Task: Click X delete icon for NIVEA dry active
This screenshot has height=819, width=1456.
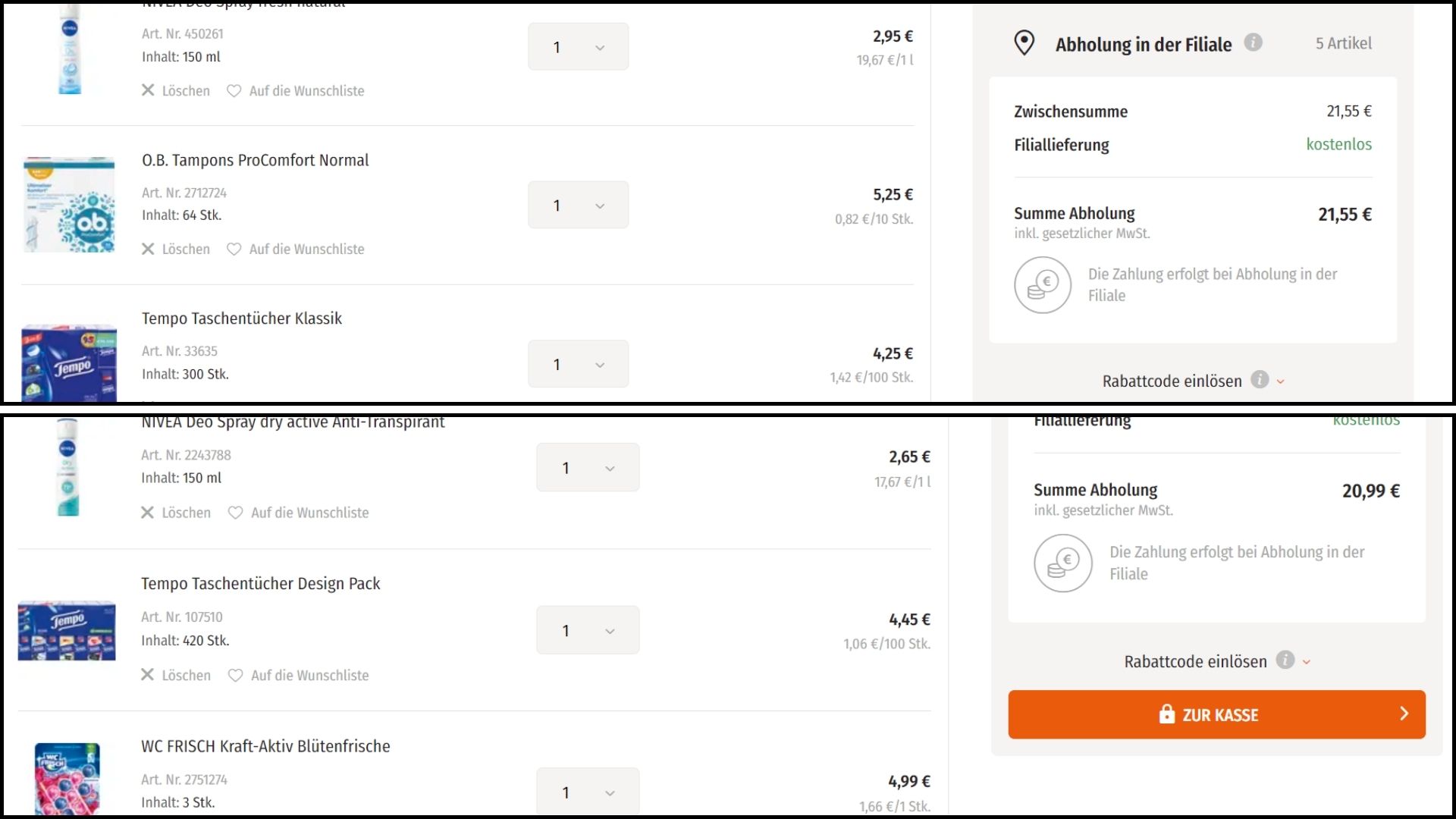Action: 148,513
